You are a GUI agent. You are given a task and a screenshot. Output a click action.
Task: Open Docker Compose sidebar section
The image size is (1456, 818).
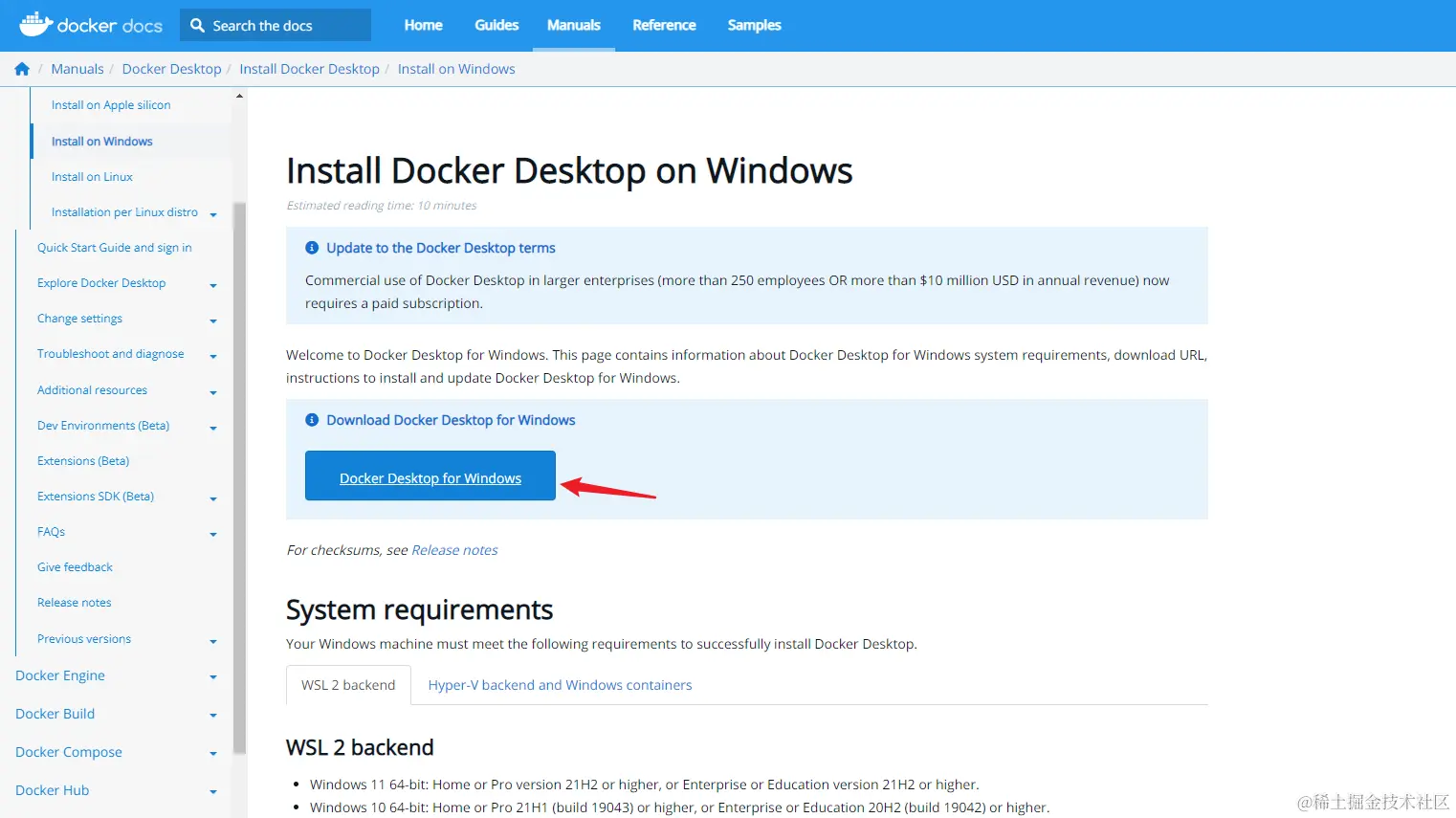(x=69, y=752)
